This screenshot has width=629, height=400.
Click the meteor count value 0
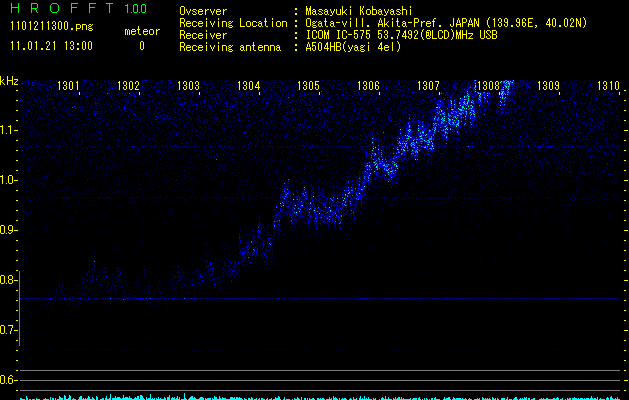pyautogui.click(x=142, y=46)
